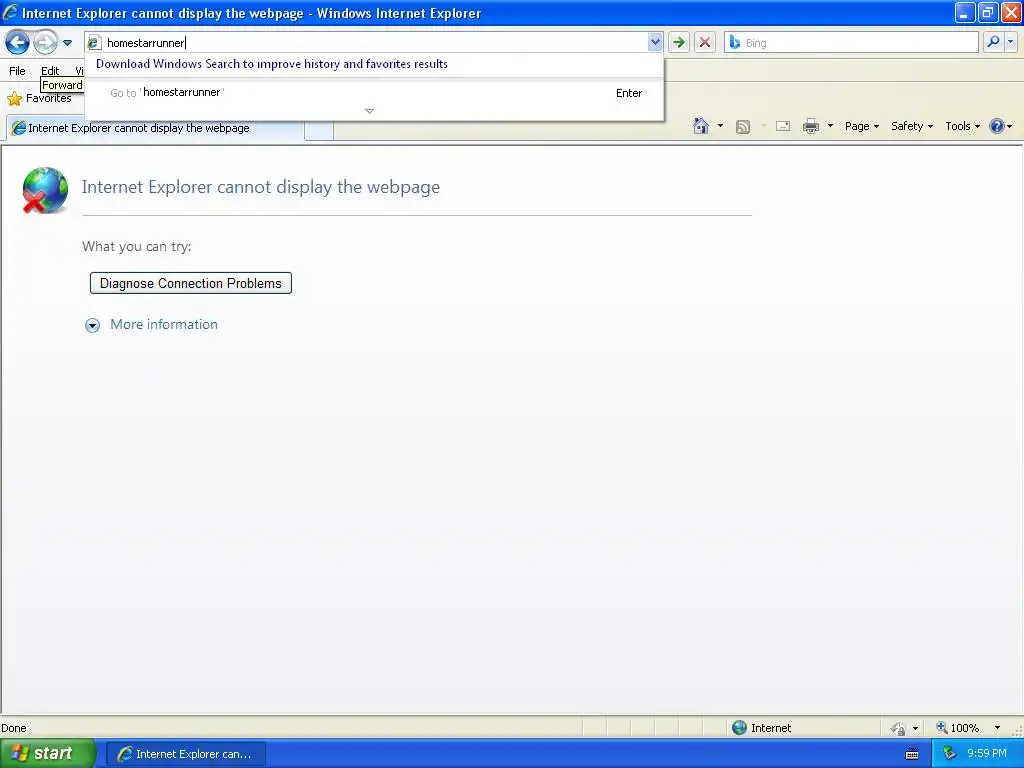Click Internet Explorer taskbar button
This screenshot has height=768, width=1024.
[x=185, y=754]
